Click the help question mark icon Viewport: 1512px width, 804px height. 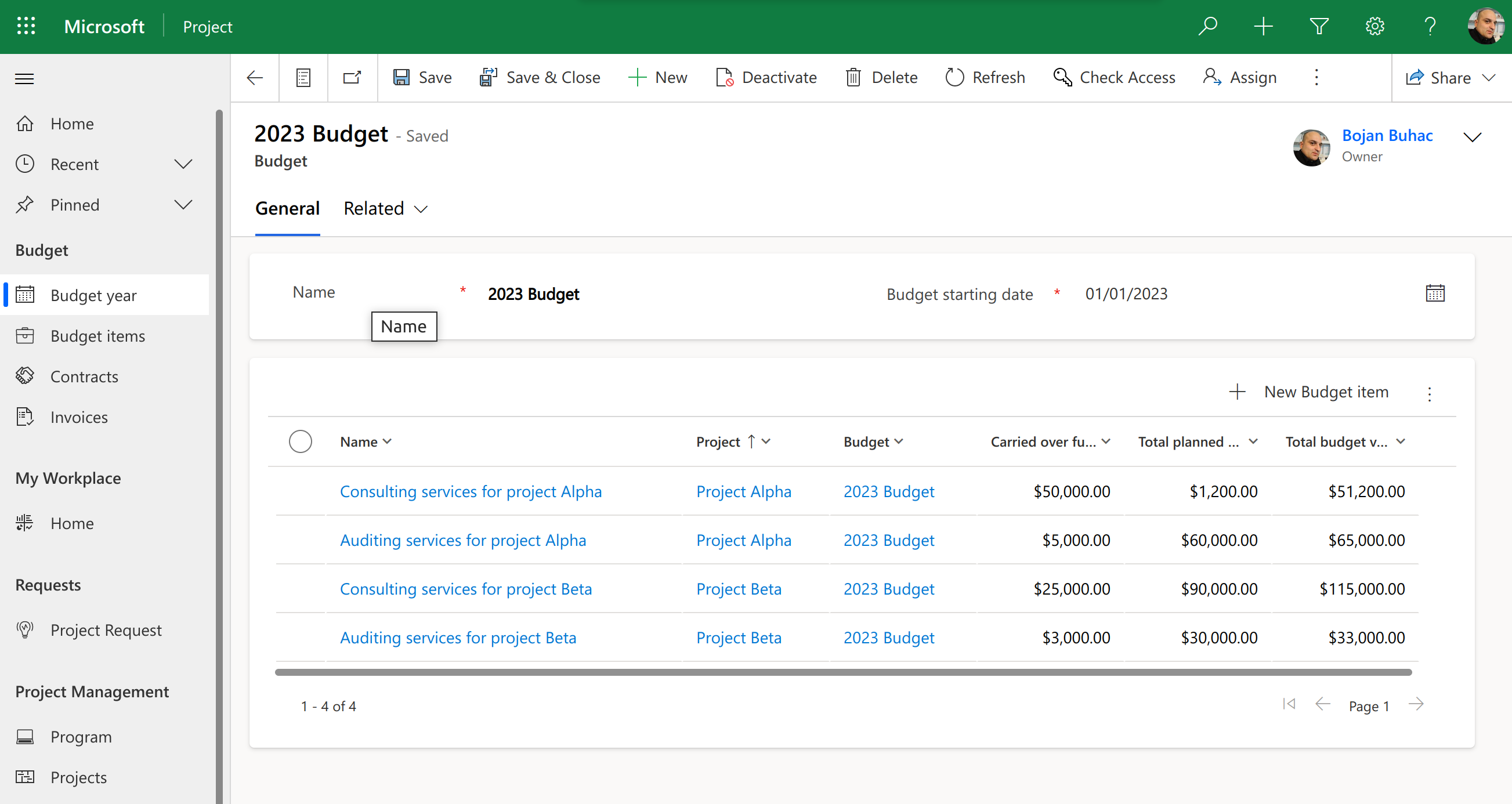1430,27
